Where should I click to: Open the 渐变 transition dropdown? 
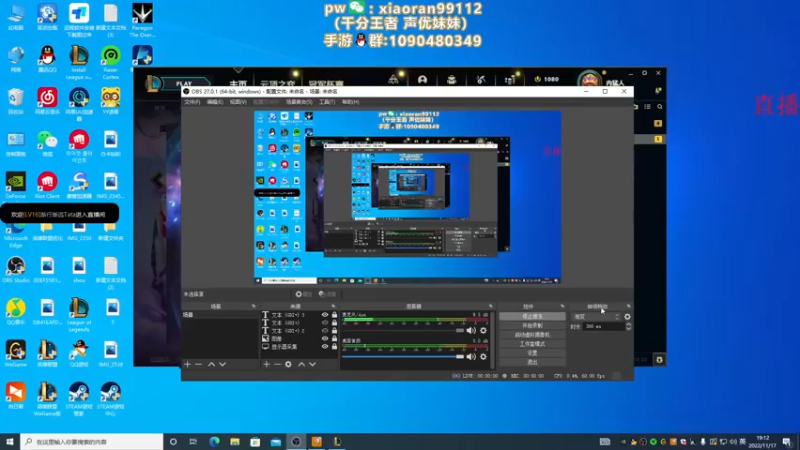(595, 317)
